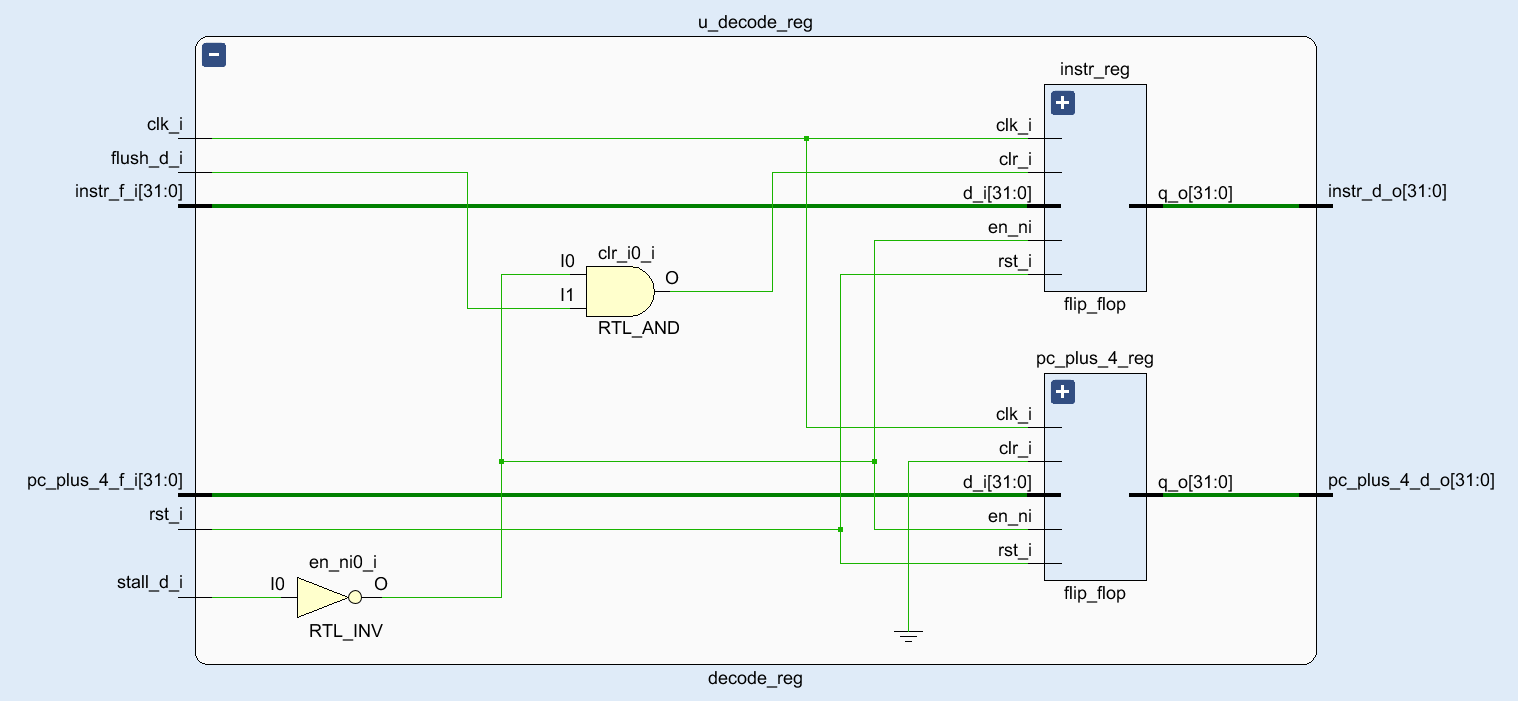Click the en_ni pin on instr_reg

[x=1008, y=227]
